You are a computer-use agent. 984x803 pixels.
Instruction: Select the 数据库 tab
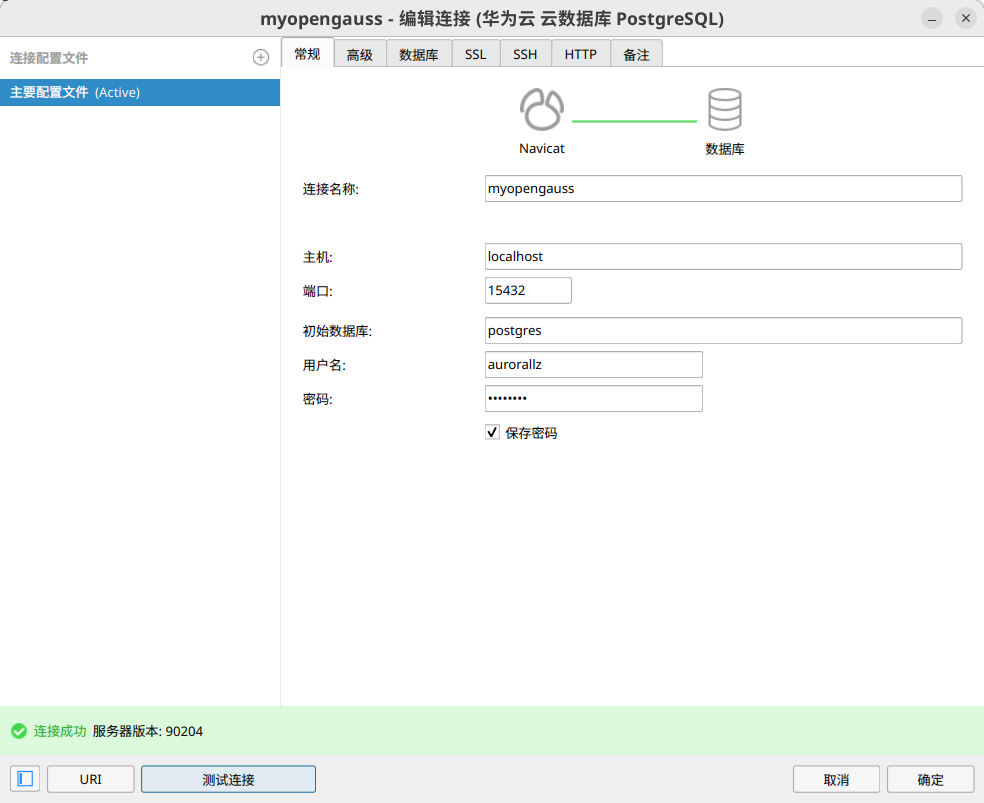pyautogui.click(x=418, y=54)
